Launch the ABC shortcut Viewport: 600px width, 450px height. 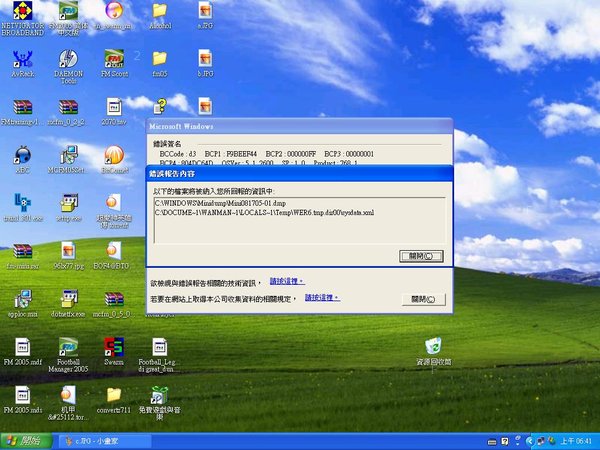[x=23, y=160]
